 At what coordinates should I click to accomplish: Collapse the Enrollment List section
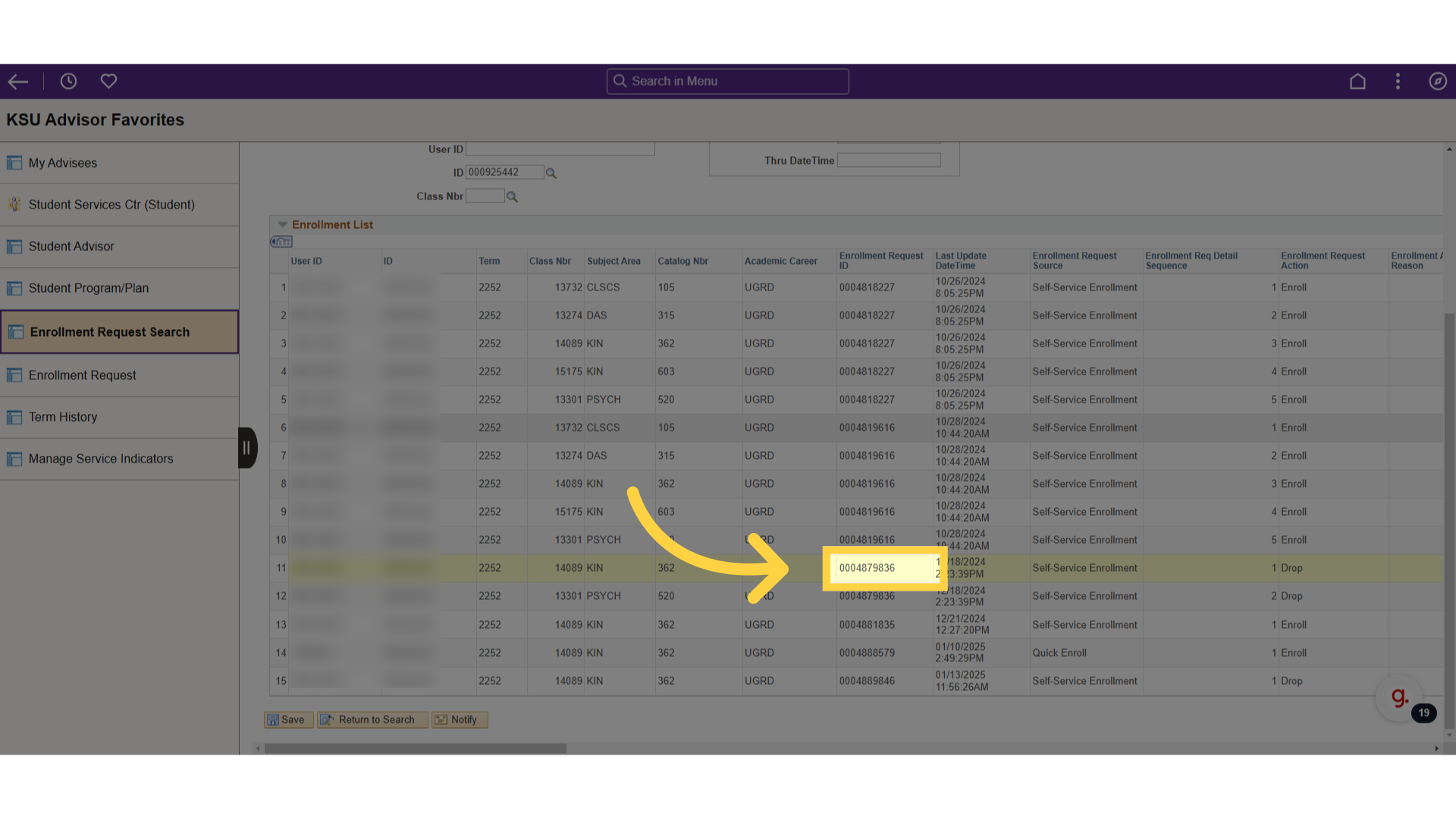click(x=282, y=225)
